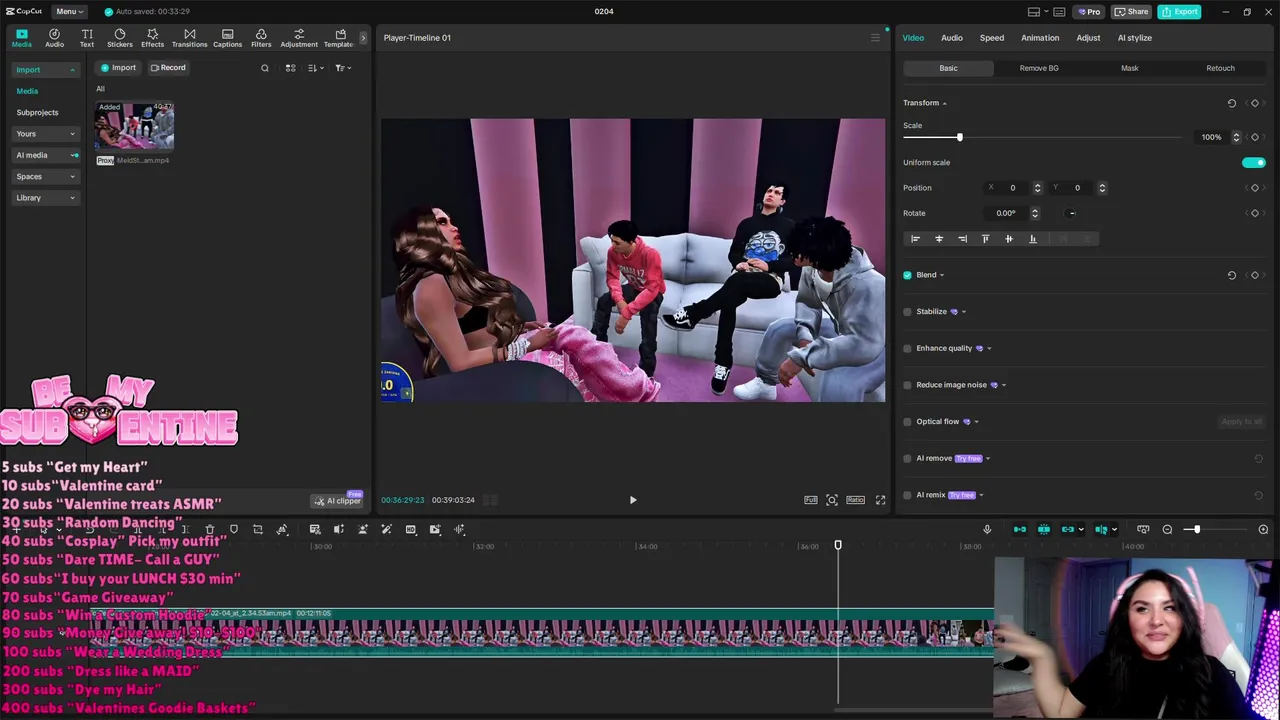Switch to the Animation tab
The height and width of the screenshot is (720, 1280).
click(x=1040, y=38)
